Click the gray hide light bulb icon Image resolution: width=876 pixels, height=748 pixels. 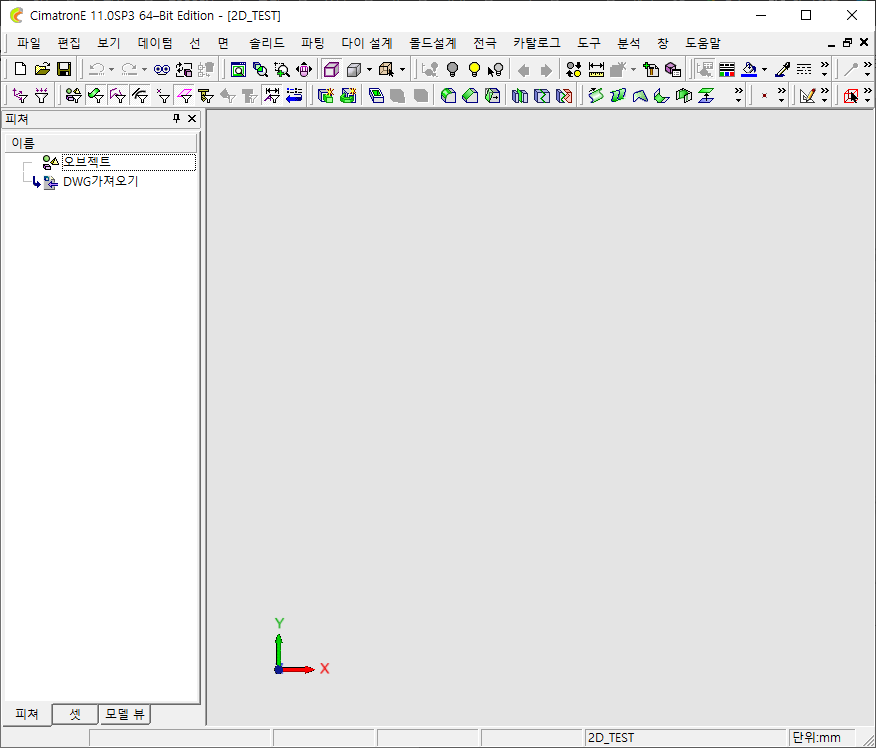453,69
